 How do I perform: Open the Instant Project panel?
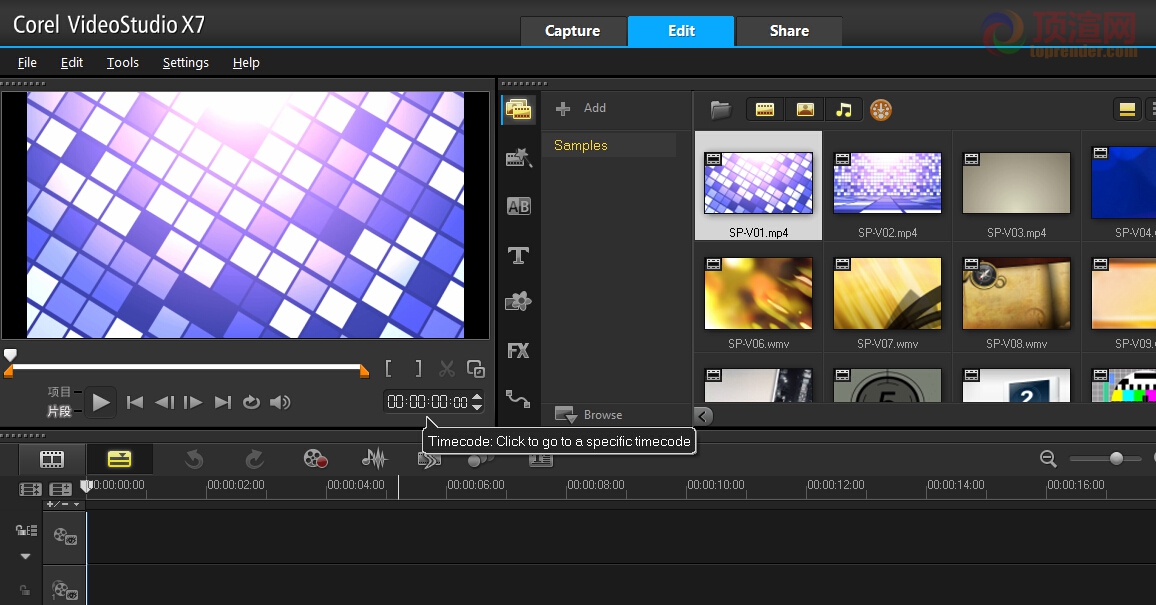coord(518,158)
